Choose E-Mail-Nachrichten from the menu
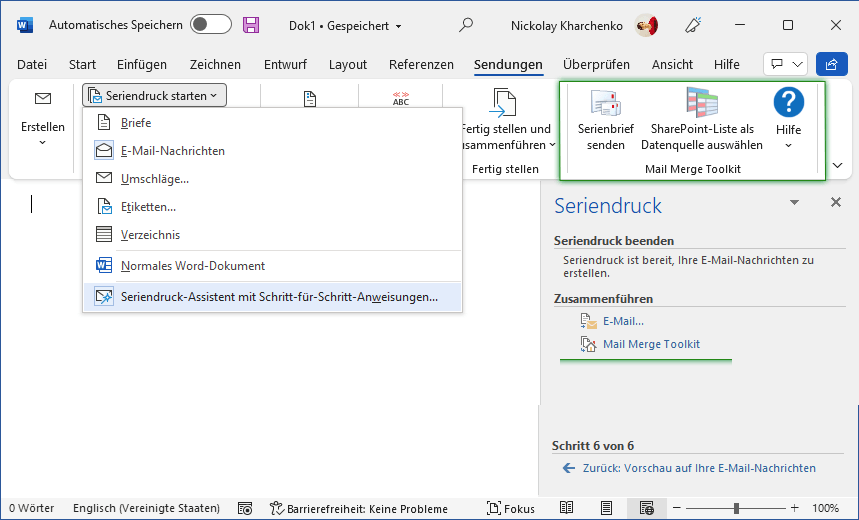This screenshot has width=859, height=520. coord(272,151)
